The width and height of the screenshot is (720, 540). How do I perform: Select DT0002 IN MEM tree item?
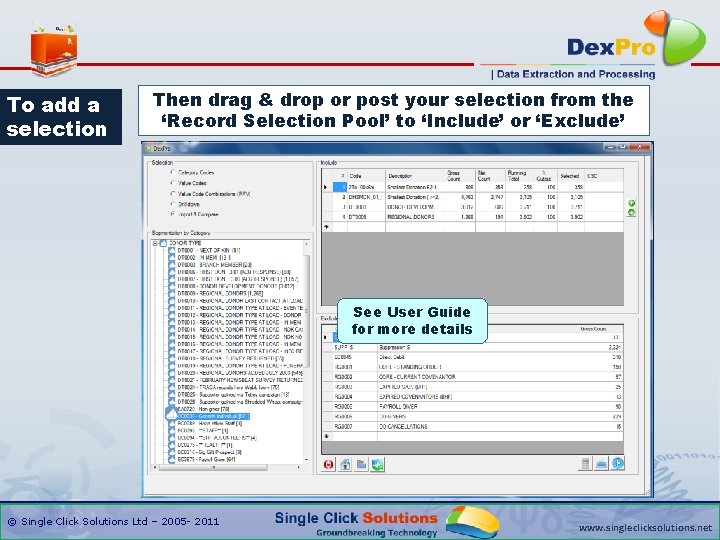(x=204, y=258)
